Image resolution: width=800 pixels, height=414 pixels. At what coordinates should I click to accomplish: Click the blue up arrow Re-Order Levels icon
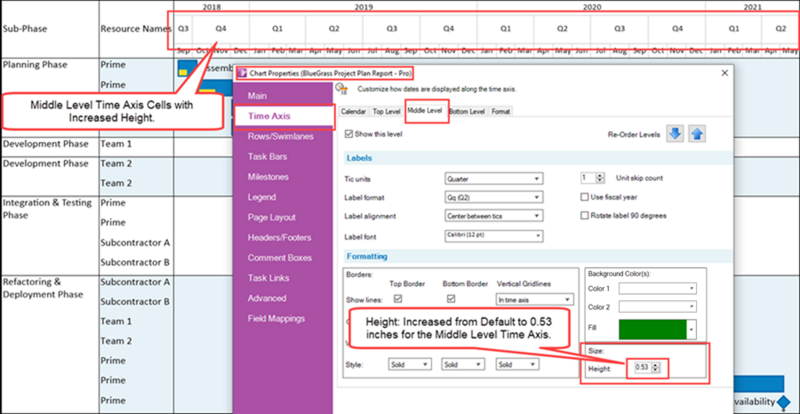(x=697, y=134)
